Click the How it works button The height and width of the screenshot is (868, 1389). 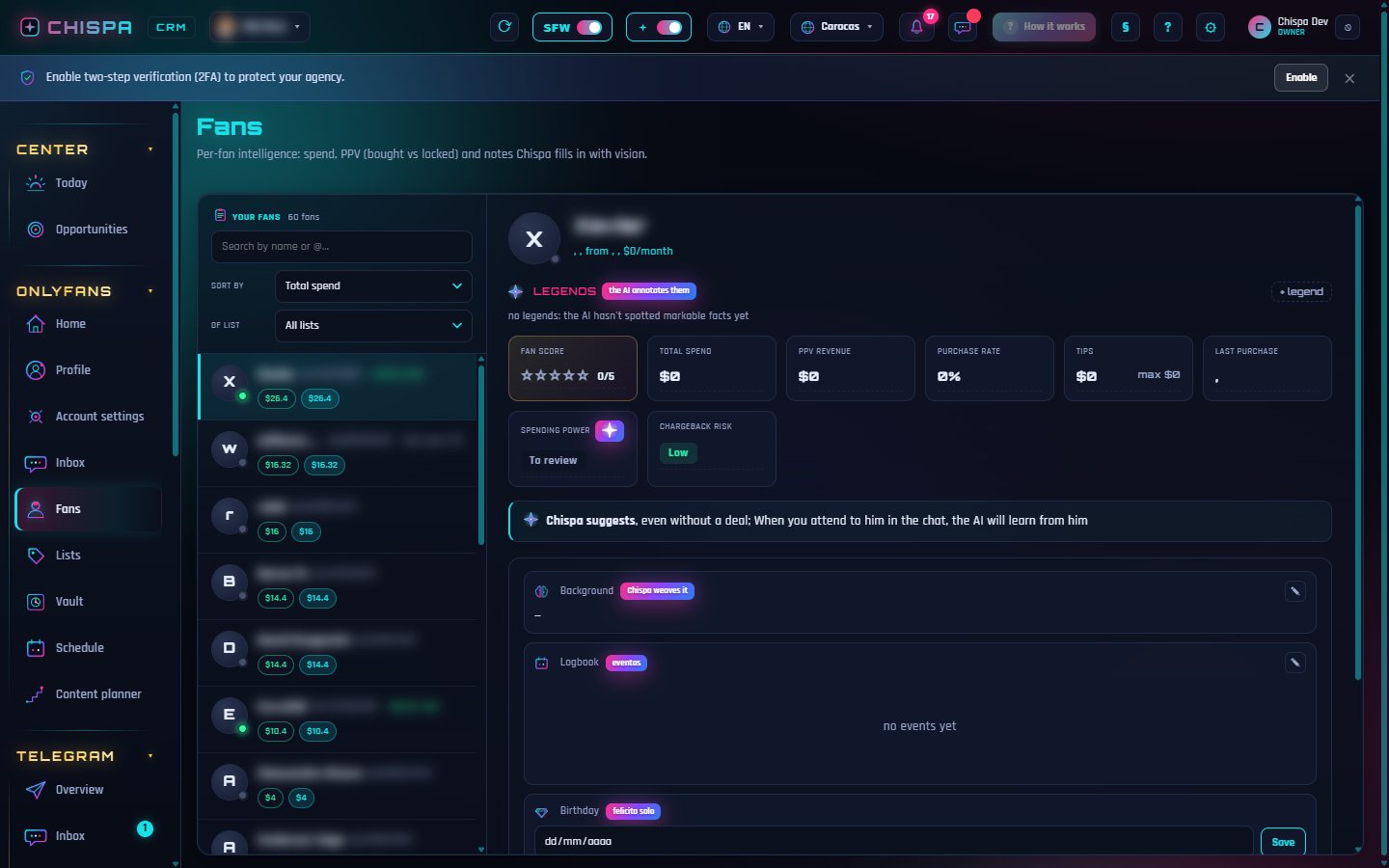point(1044,27)
